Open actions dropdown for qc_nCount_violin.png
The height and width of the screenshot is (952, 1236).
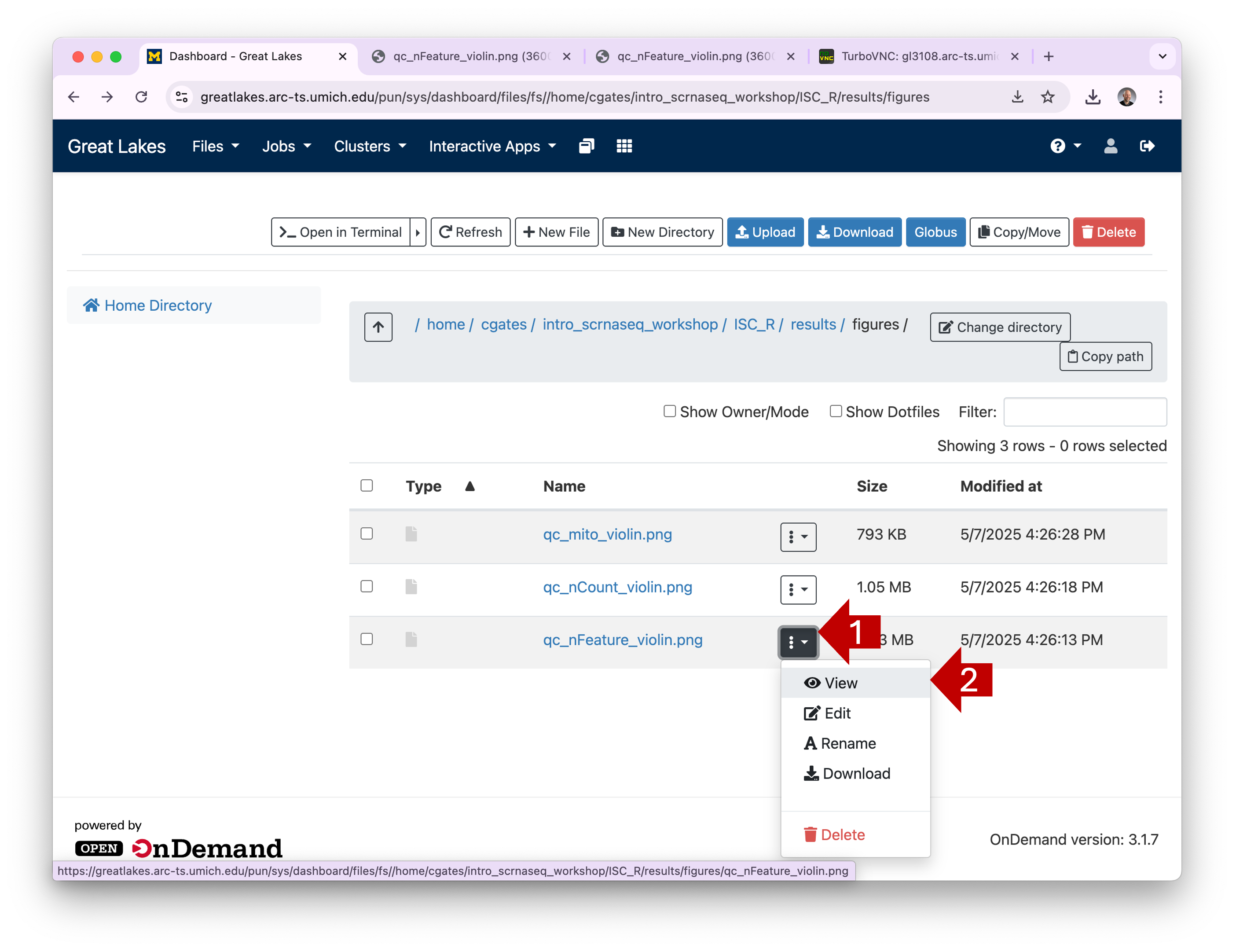point(797,590)
